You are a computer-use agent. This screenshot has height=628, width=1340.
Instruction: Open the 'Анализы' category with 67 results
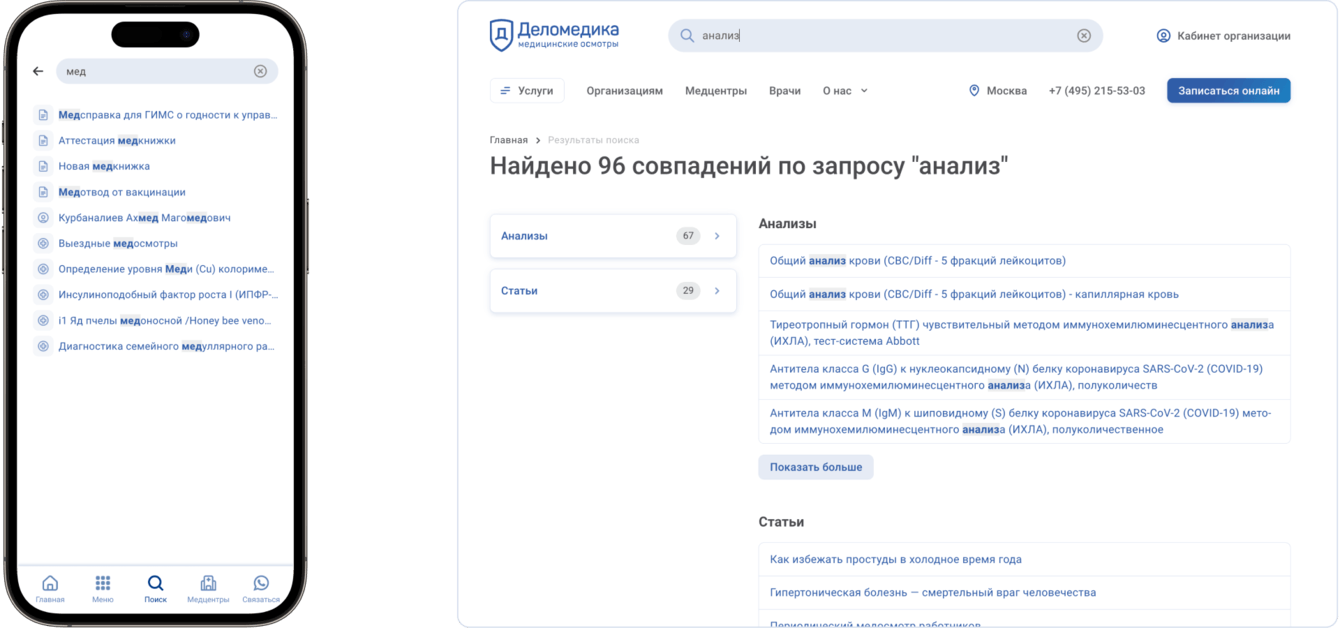tap(613, 236)
